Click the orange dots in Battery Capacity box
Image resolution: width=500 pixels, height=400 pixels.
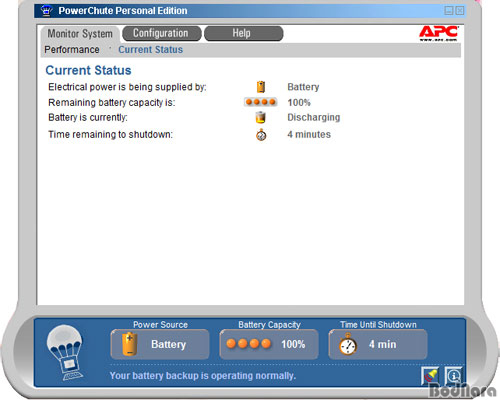249,344
